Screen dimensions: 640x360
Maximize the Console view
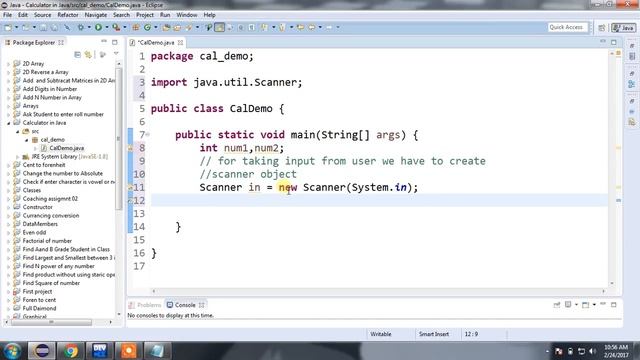(x=613, y=304)
